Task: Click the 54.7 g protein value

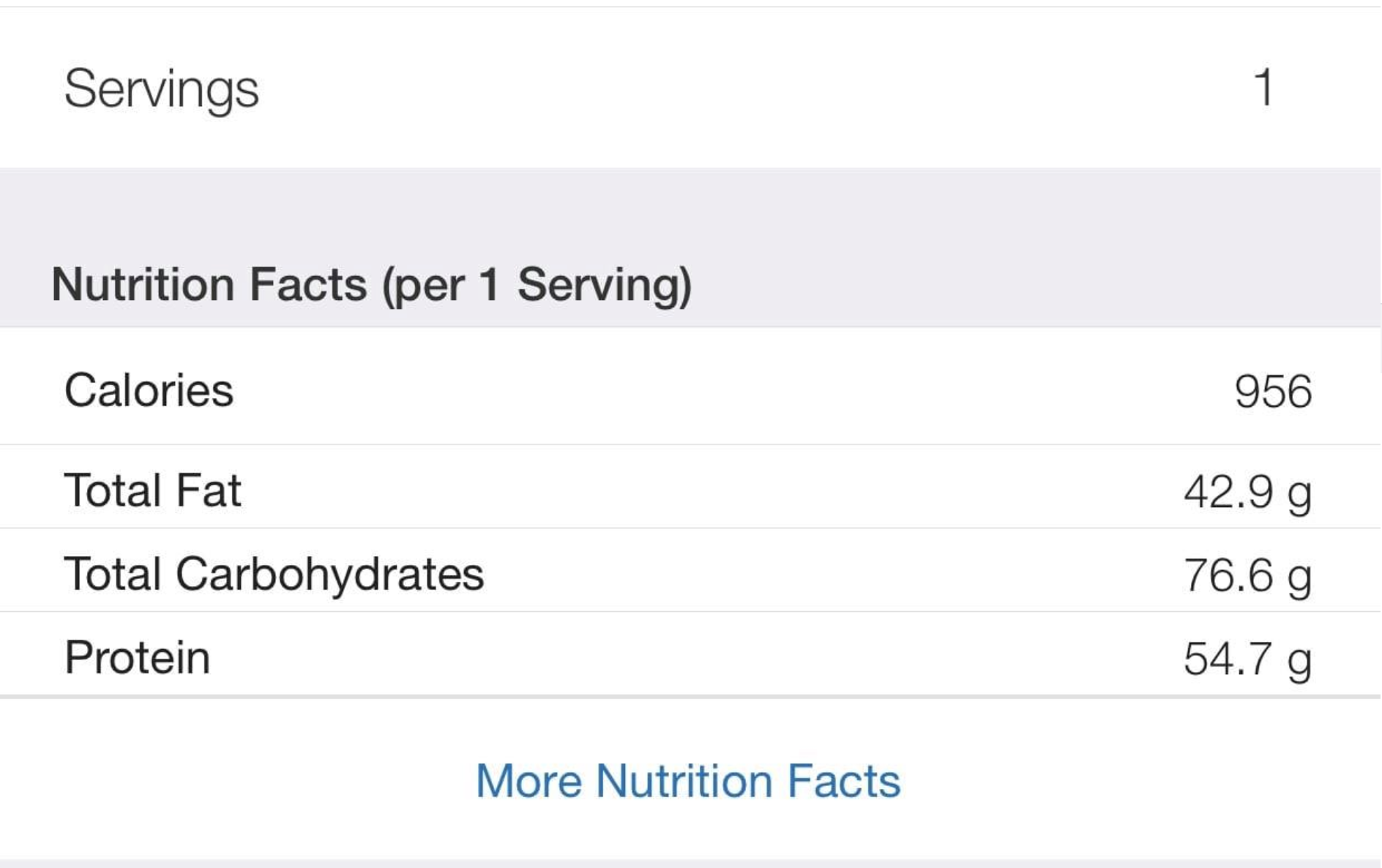Action: pyautogui.click(x=1247, y=659)
